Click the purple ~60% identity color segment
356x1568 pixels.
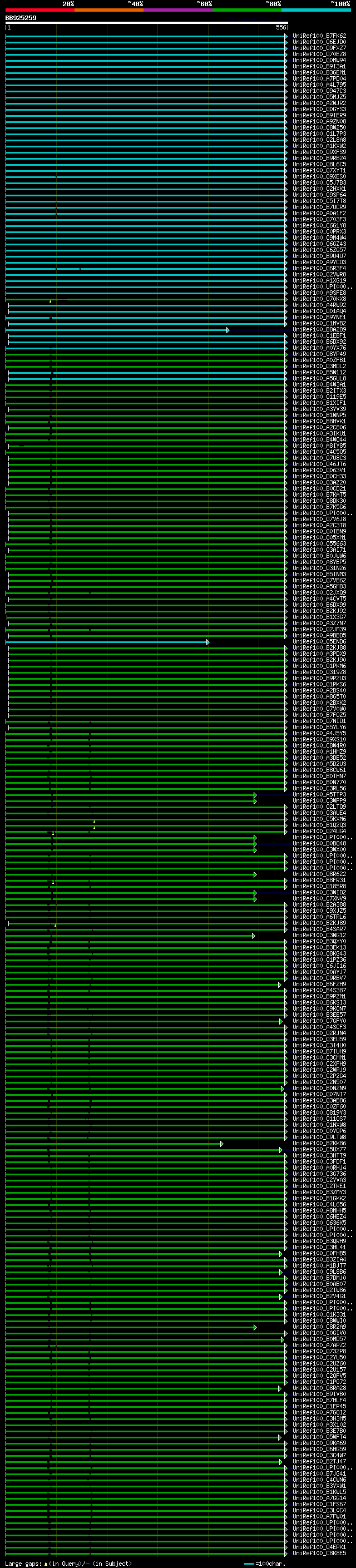pyautogui.click(x=179, y=10)
